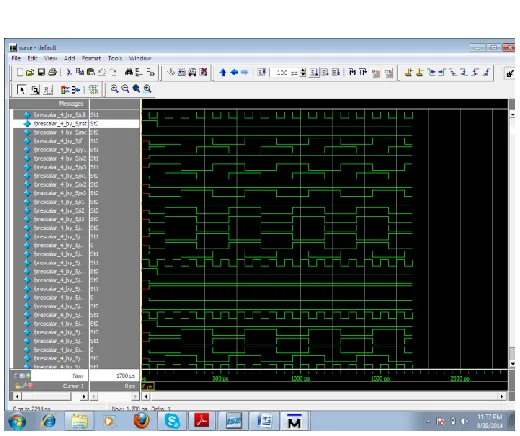520x436 pixels.
Task: Click waveform horizontal scrollbar left arrow
Action: pos(146,396)
